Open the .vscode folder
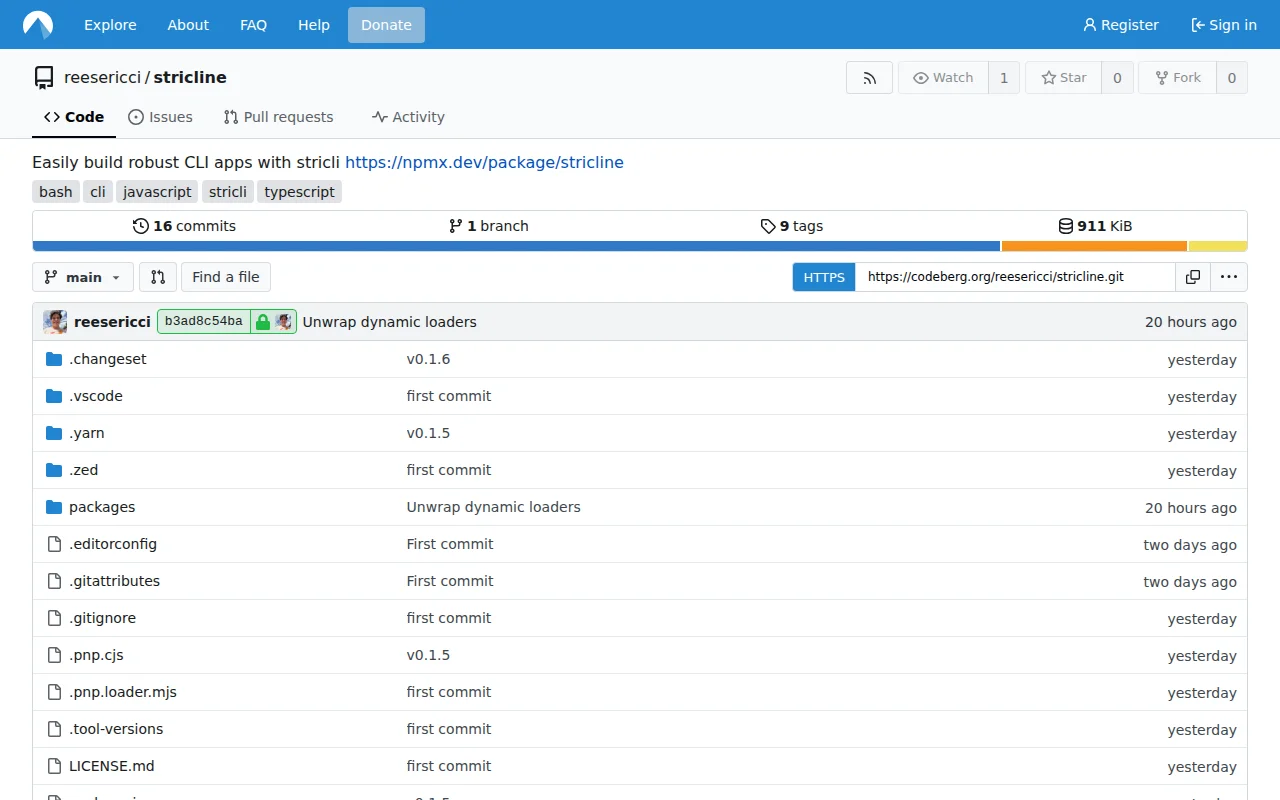This screenshot has height=800, width=1280. pyautogui.click(x=96, y=396)
